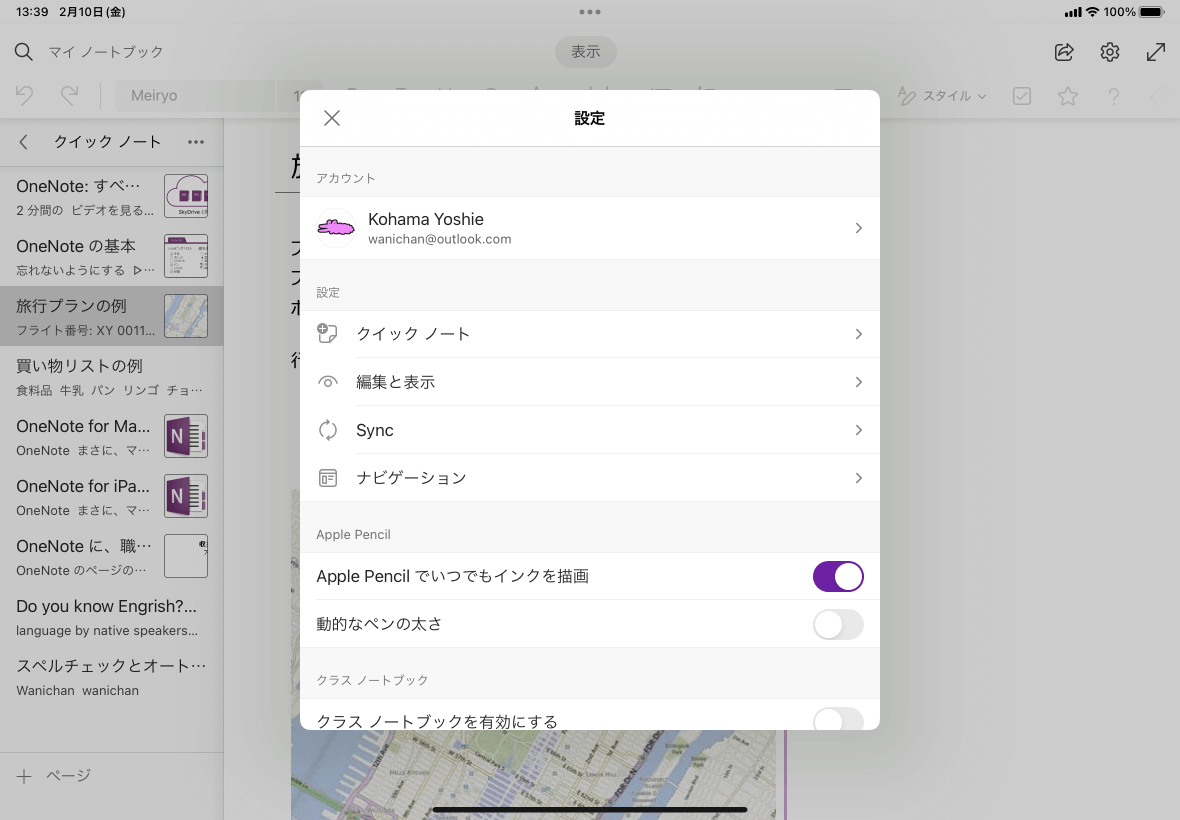1180x820 pixels.
Task: Tap the full-screen expand arrows icon
Action: click(x=1156, y=52)
